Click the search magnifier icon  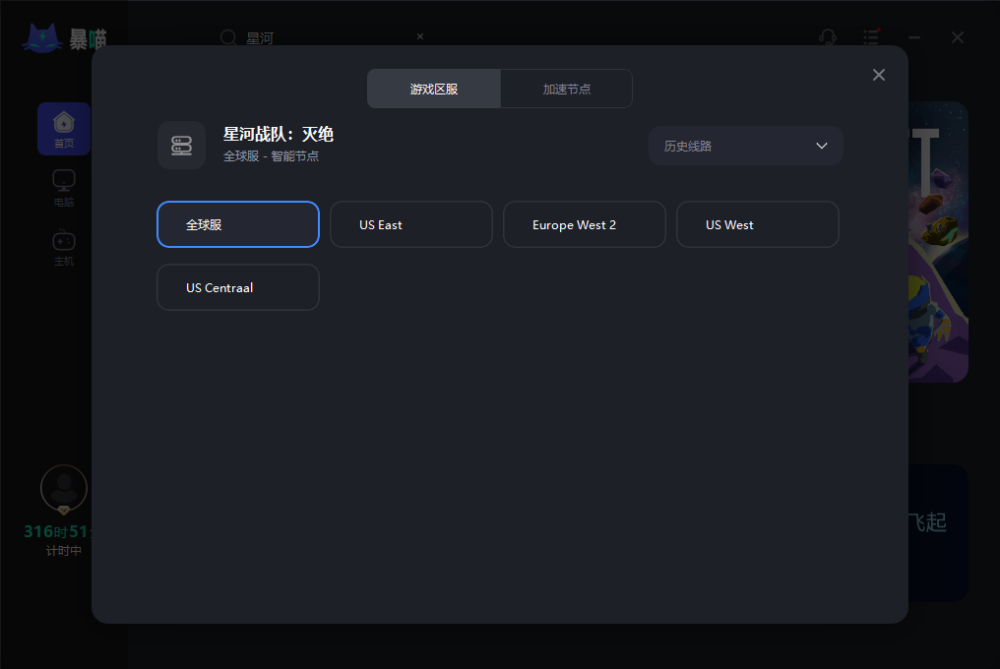click(228, 38)
